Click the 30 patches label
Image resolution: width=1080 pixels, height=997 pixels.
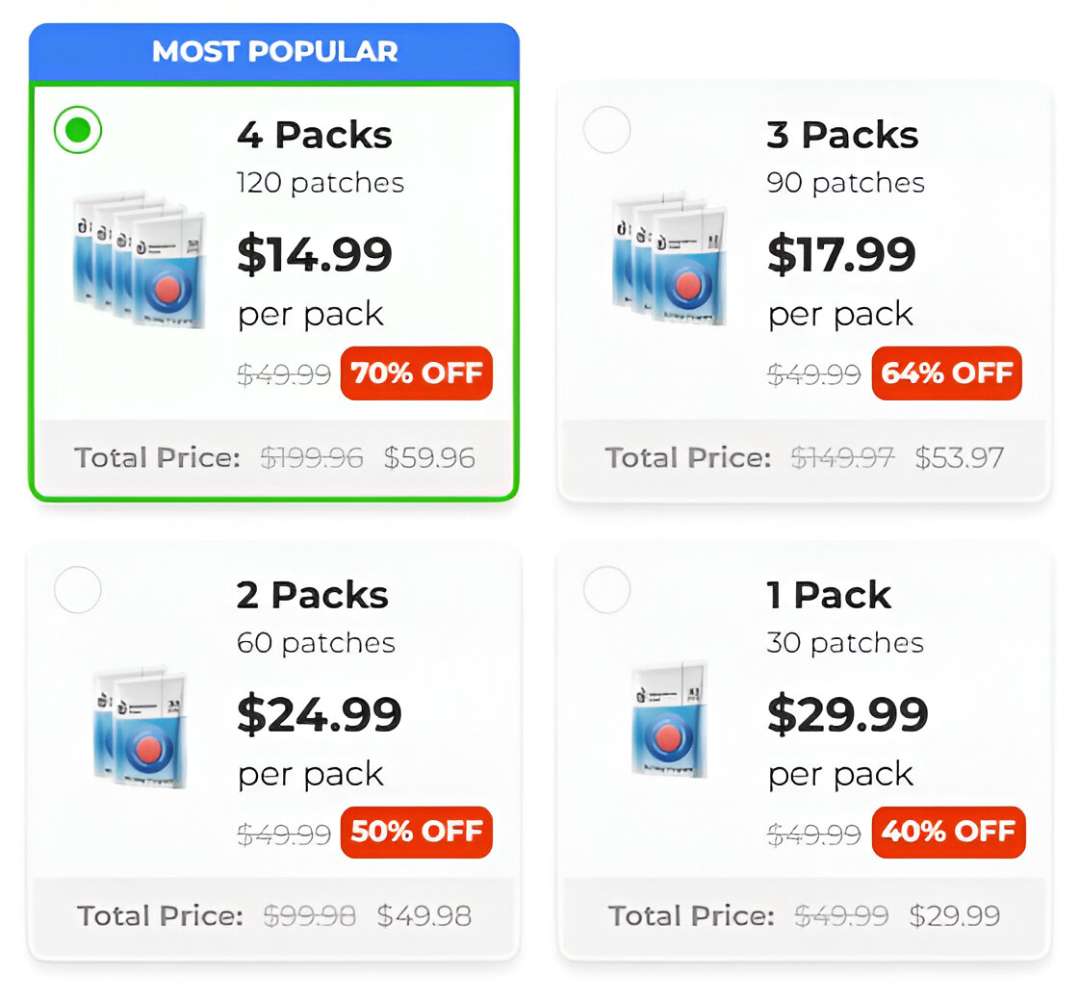pos(845,643)
